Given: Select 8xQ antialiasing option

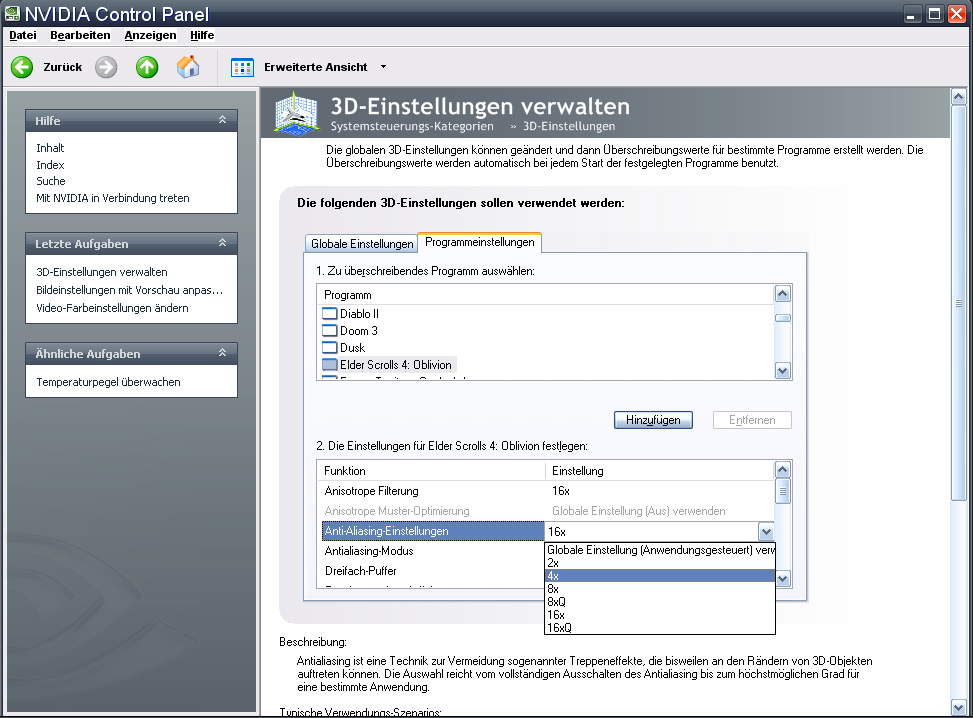Looking at the screenshot, I should tap(660, 602).
